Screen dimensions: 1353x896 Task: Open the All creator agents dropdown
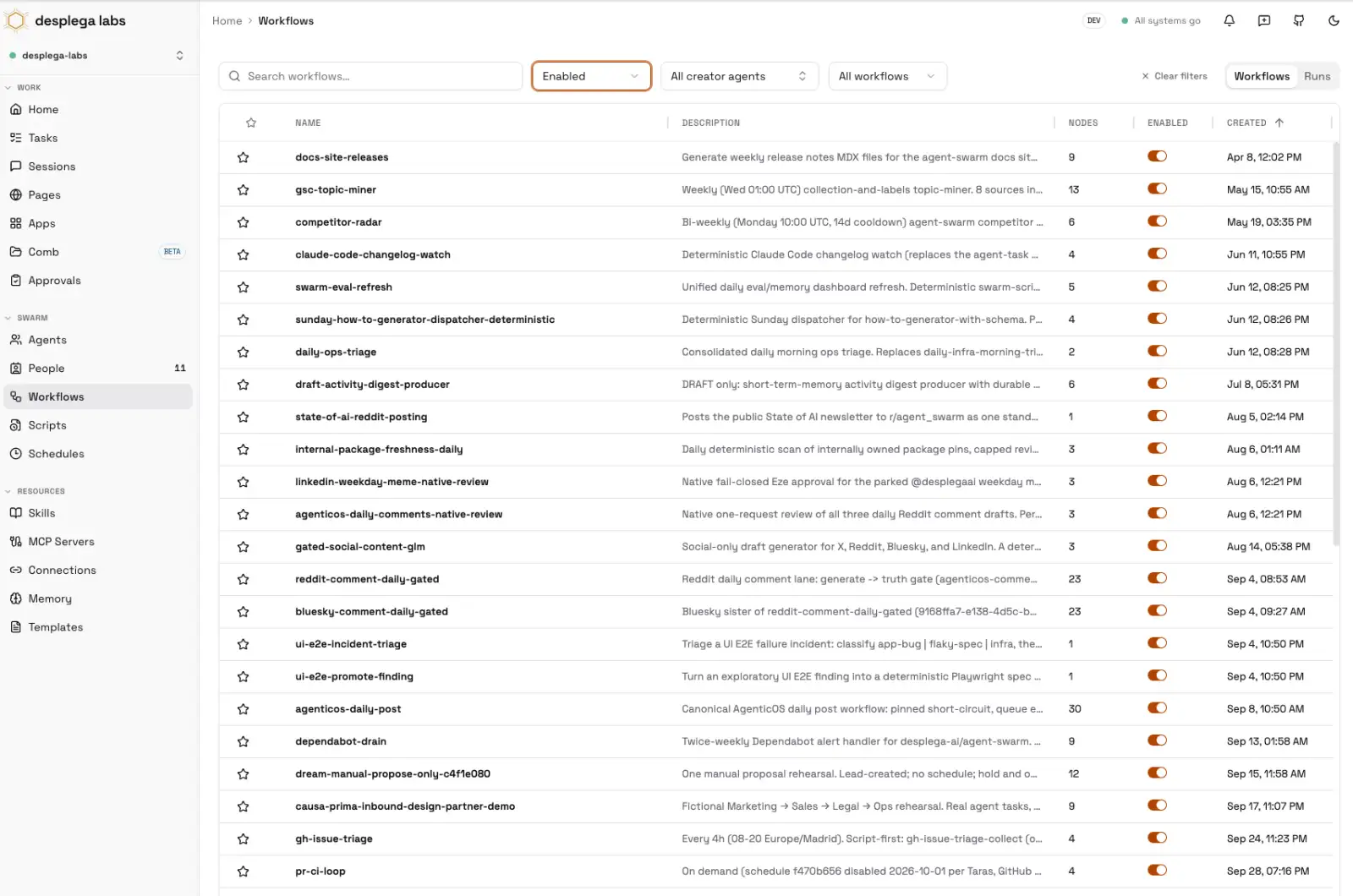tap(739, 76)
